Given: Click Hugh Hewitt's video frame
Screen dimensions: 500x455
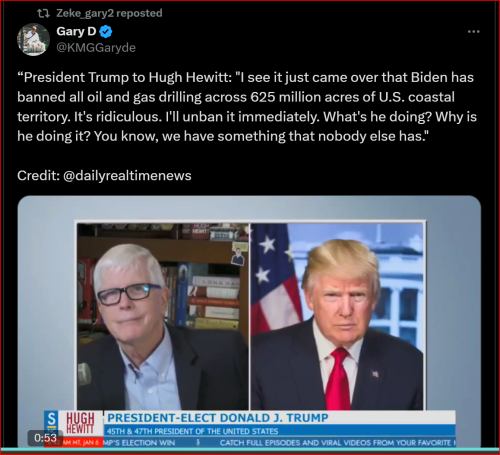Looking at the screenshot, I should [x=163, y=316].
